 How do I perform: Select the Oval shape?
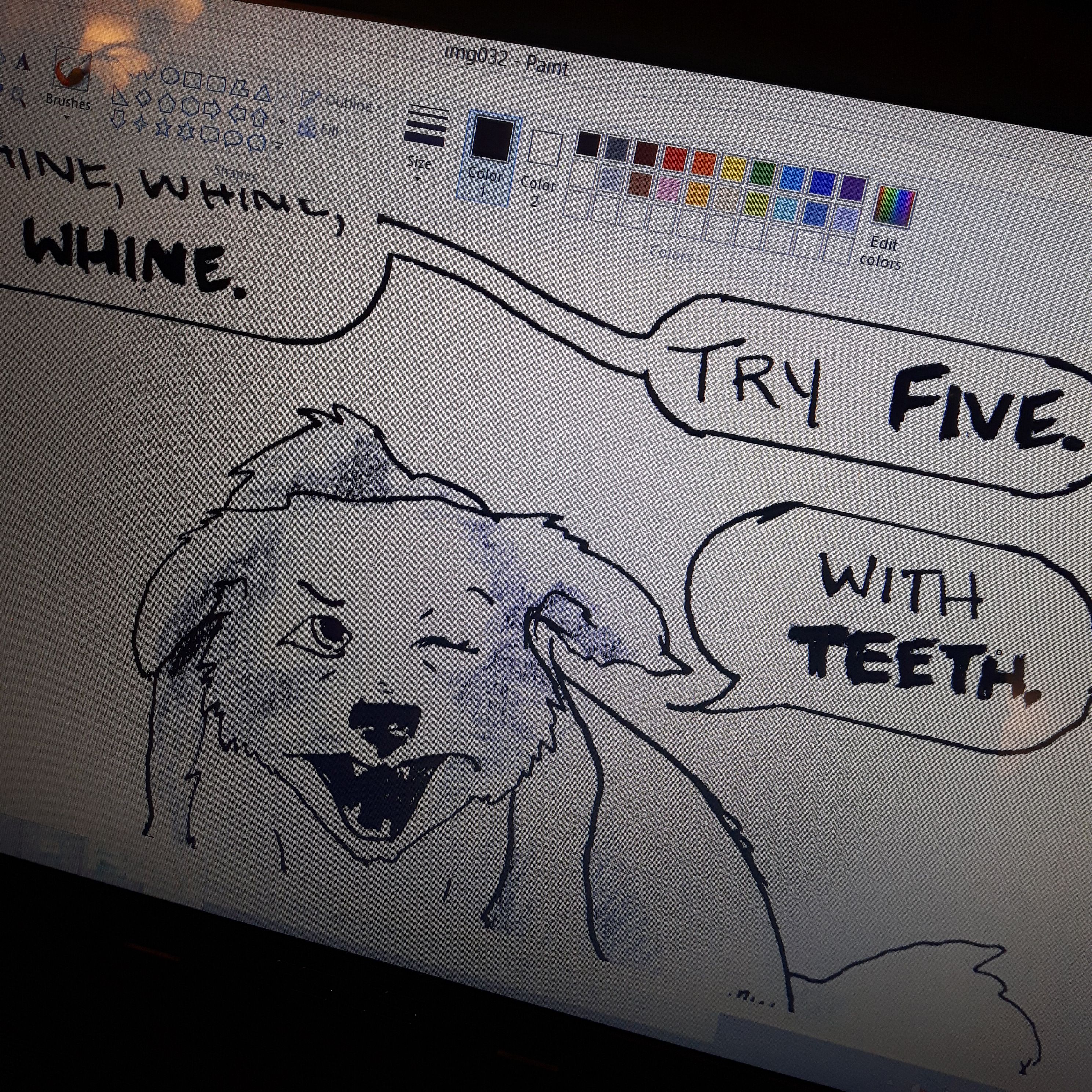coord(170,76)
